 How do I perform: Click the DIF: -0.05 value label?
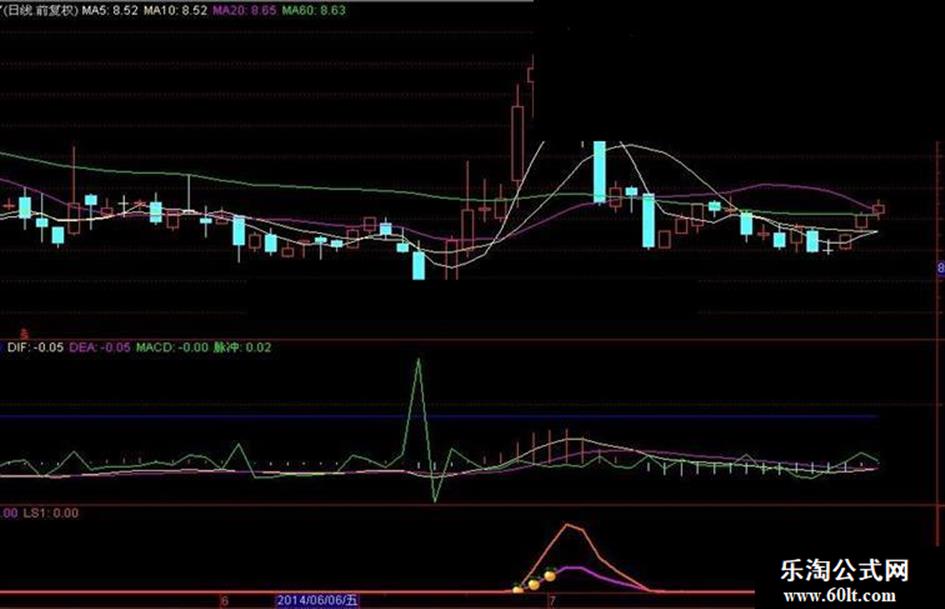[35, 347]
